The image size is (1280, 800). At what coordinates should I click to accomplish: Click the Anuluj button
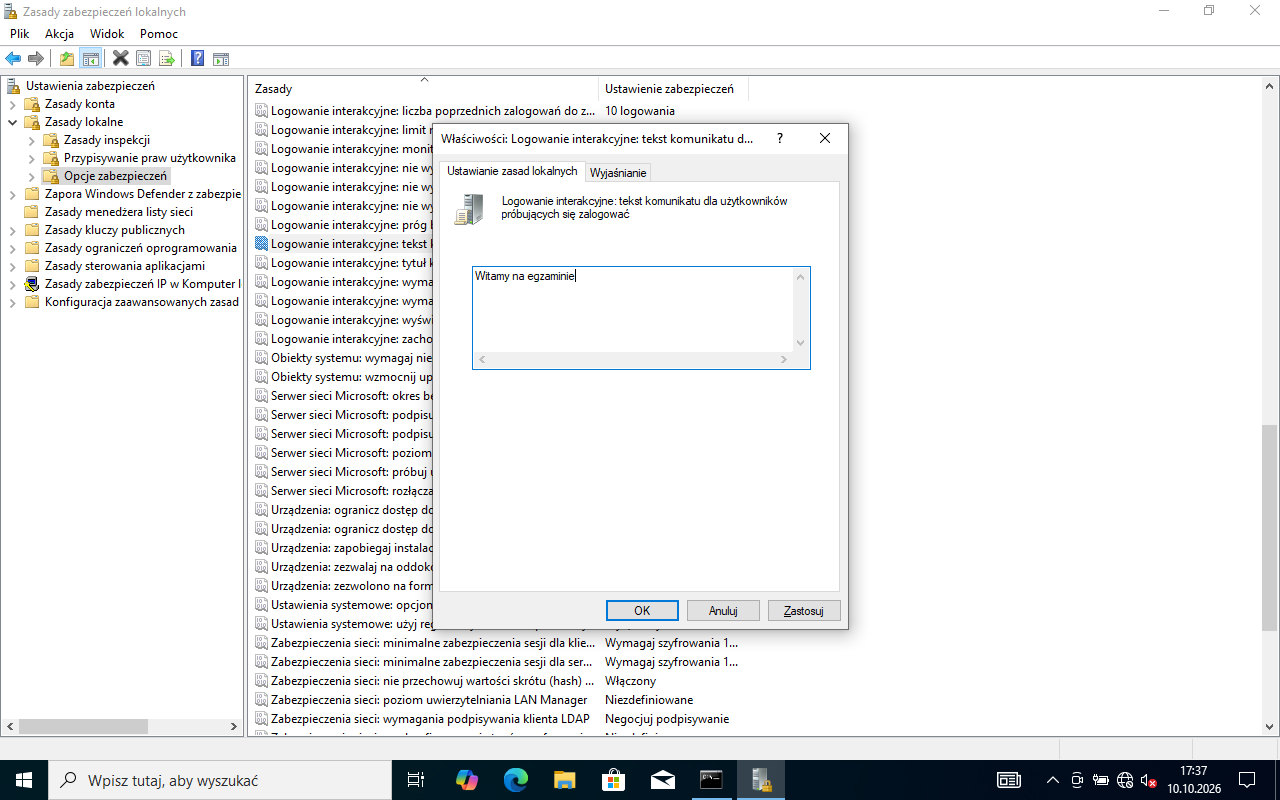[x=723, y=610]
